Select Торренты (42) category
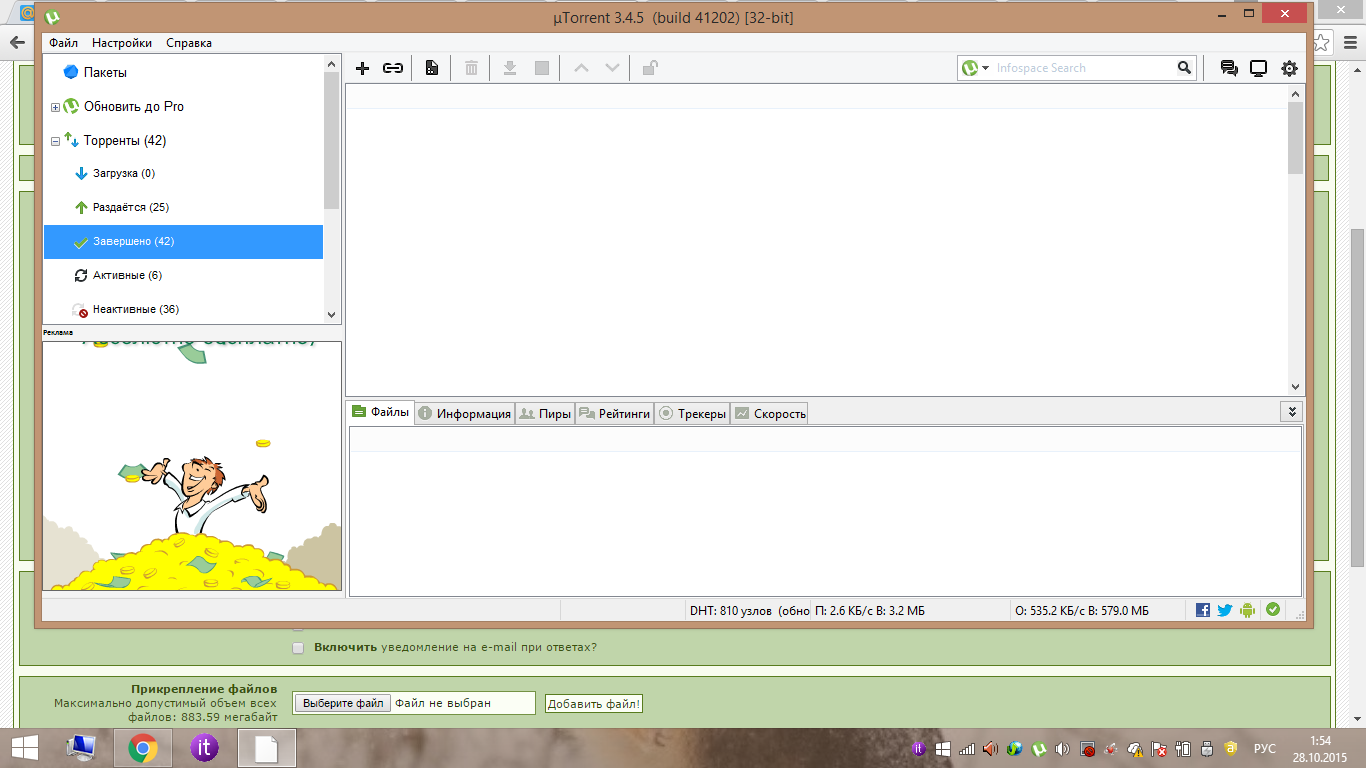Screen dimensions: 1366x768 [125, 141]
